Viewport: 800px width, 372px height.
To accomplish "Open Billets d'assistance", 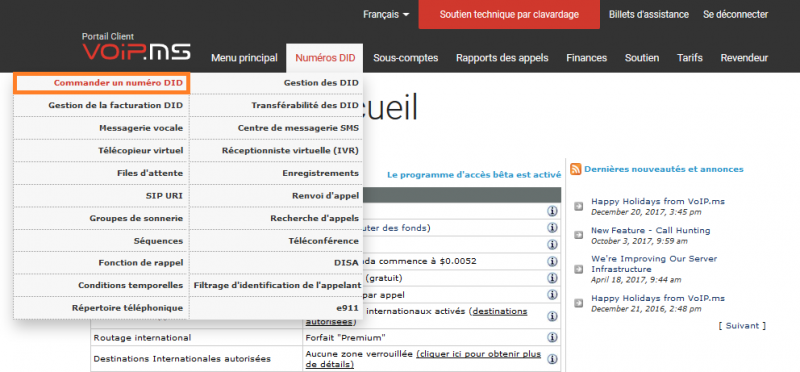I will (x=648, y=14).
